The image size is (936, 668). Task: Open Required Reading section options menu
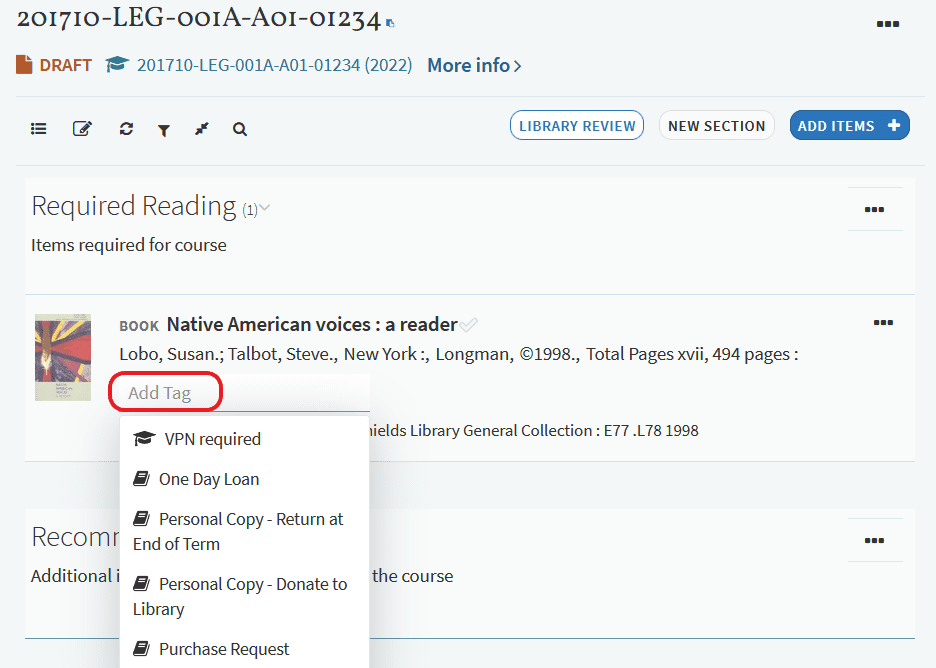874,209
